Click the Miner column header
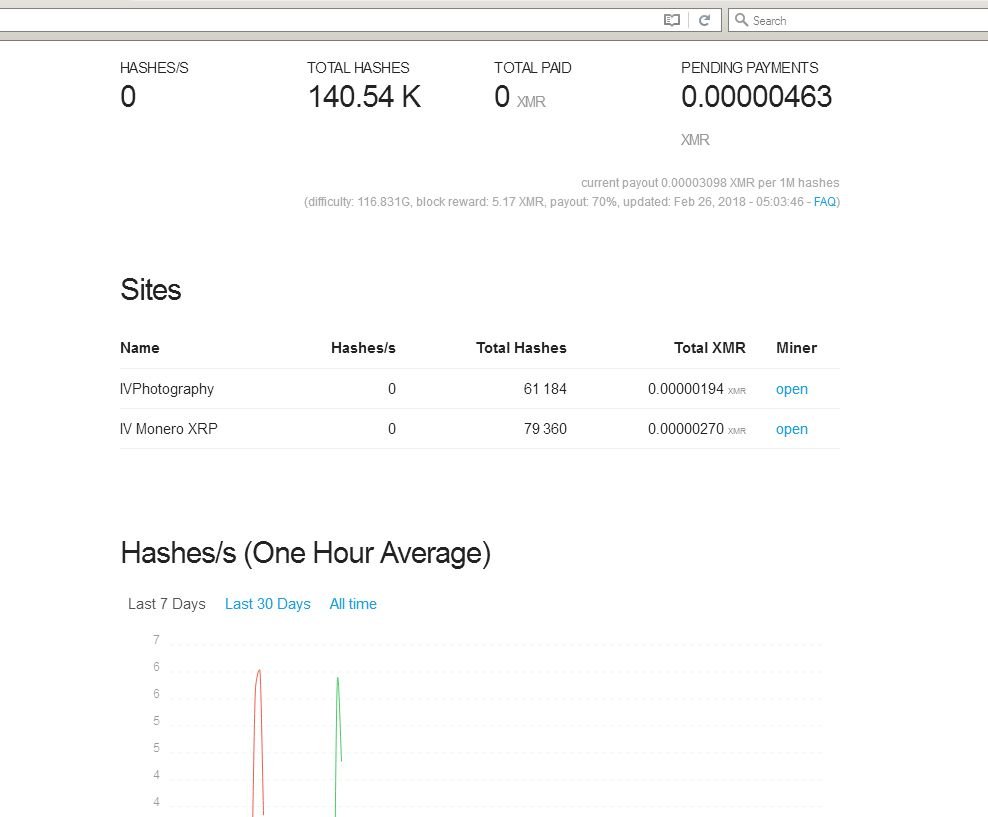988x817 pixels. point(796,348)
